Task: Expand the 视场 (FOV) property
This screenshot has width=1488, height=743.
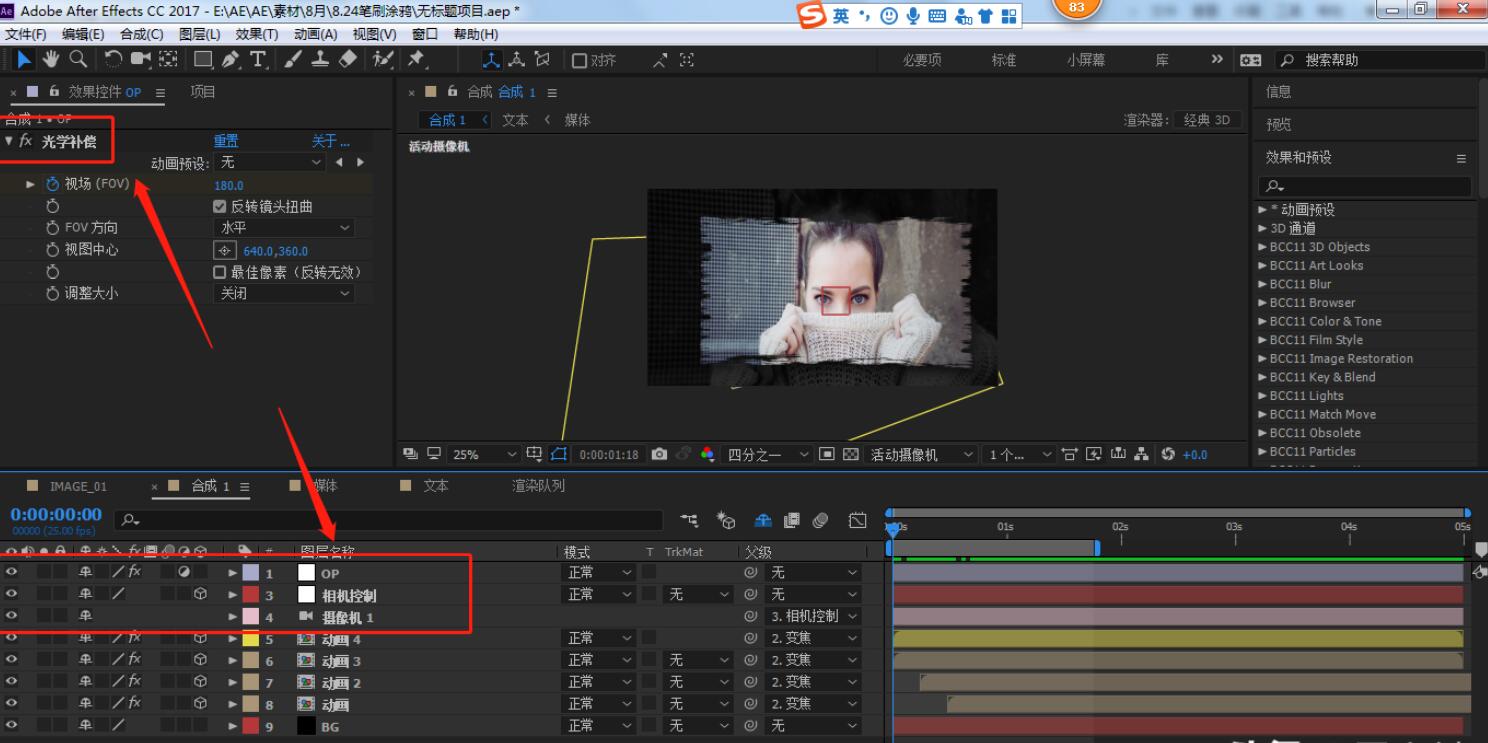Action: (x=31, y=185)
